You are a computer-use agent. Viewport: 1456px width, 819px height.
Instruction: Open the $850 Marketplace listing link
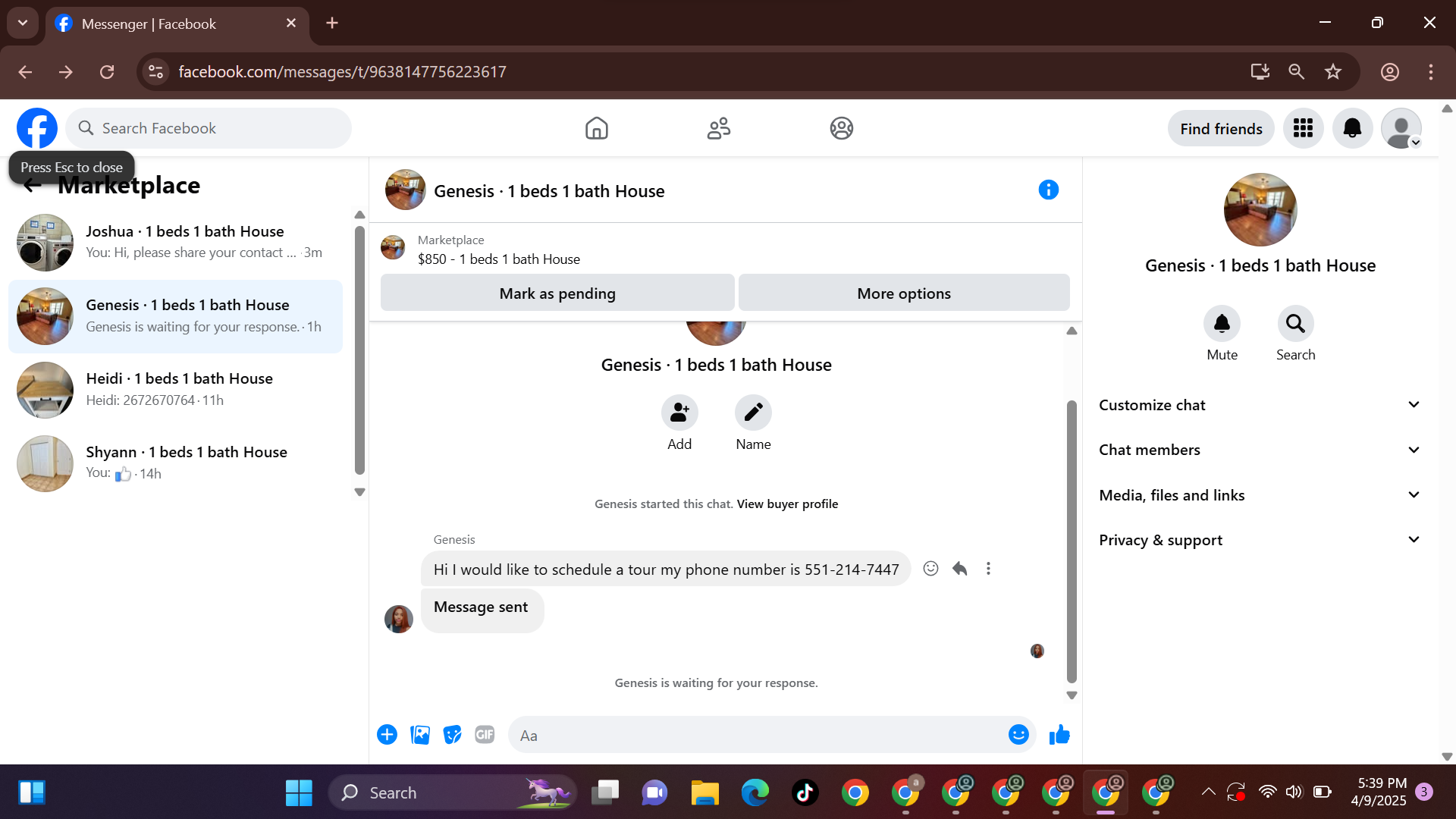point(498,259)
